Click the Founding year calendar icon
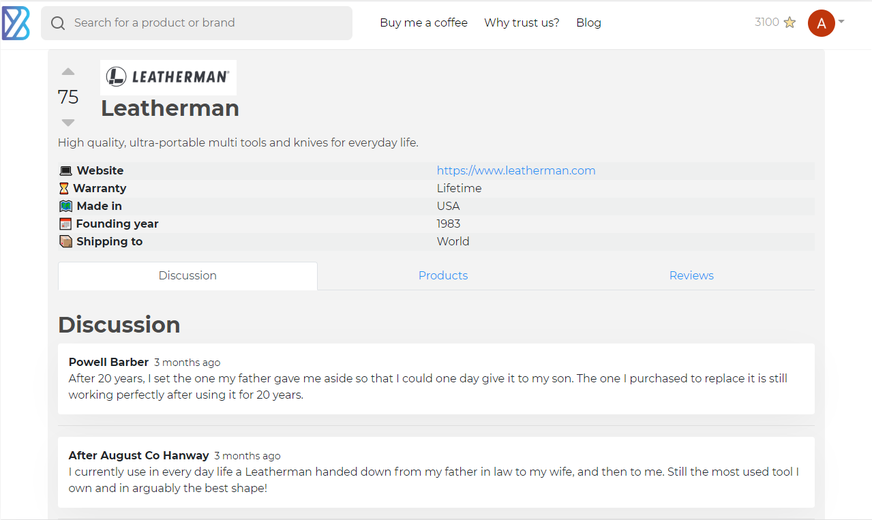872x520 pixels. tap(66, 224)
